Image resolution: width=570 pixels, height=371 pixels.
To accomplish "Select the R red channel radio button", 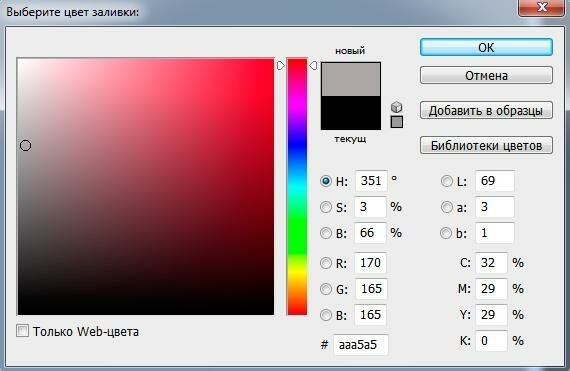I will pyautogui.click(x=326, y=263).
